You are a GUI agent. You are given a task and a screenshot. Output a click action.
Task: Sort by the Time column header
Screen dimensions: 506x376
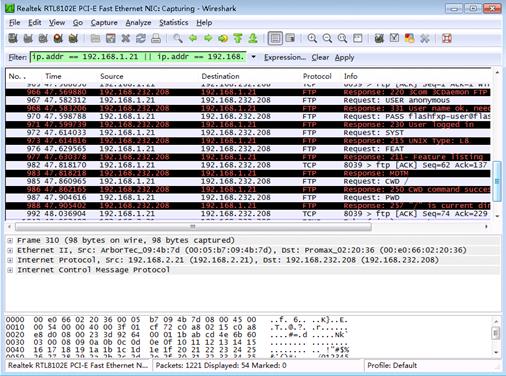tap(53, 76)
